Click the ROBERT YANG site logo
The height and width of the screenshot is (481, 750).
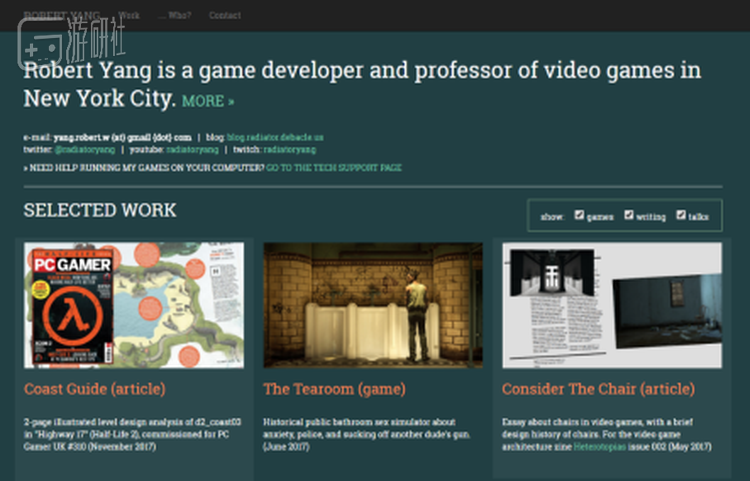59,15
